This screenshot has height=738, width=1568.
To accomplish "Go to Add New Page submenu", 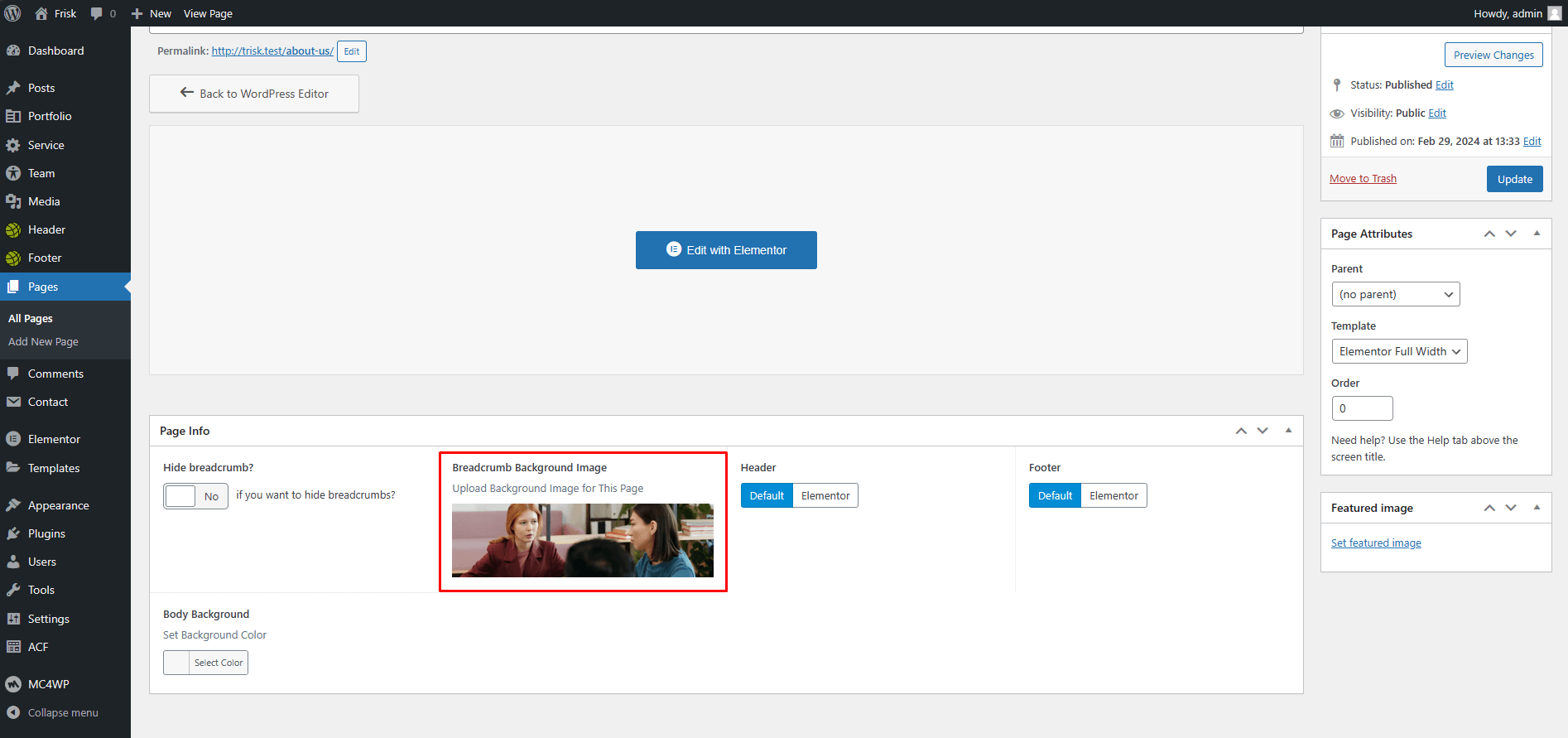I will (43, 341).
